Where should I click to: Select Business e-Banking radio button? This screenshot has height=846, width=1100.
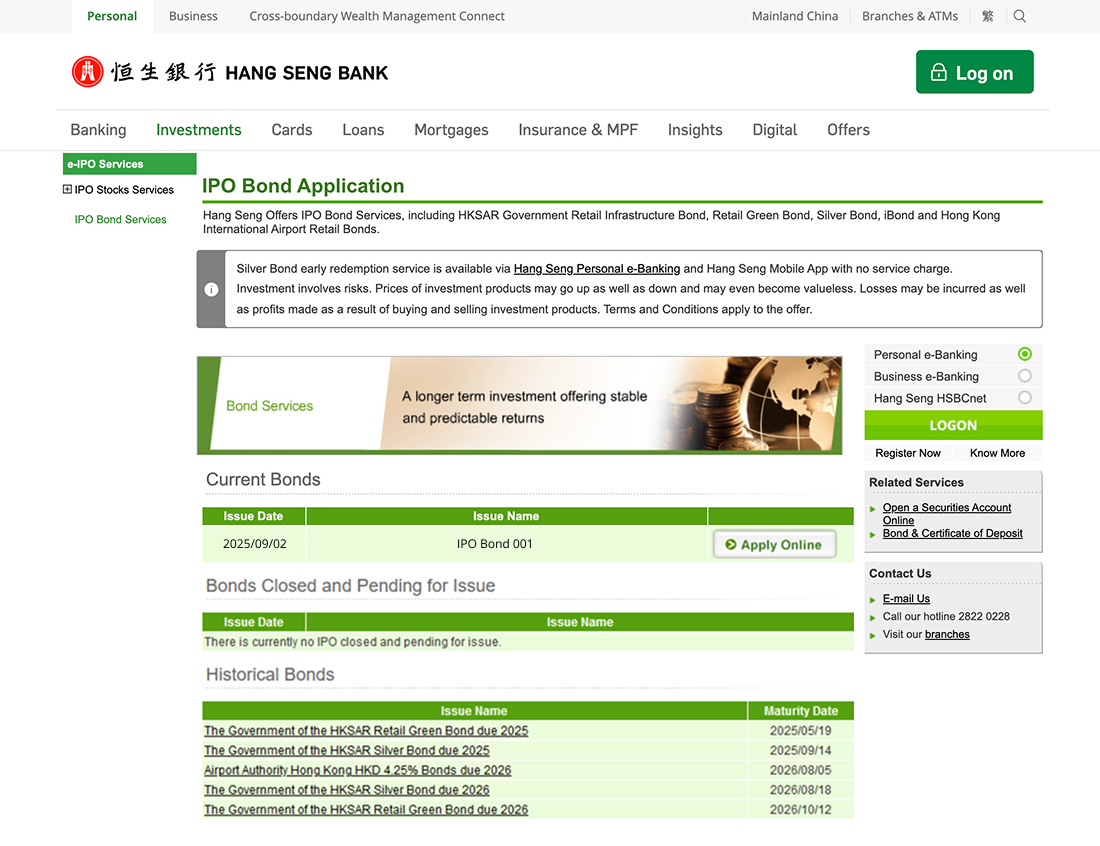1024,376
